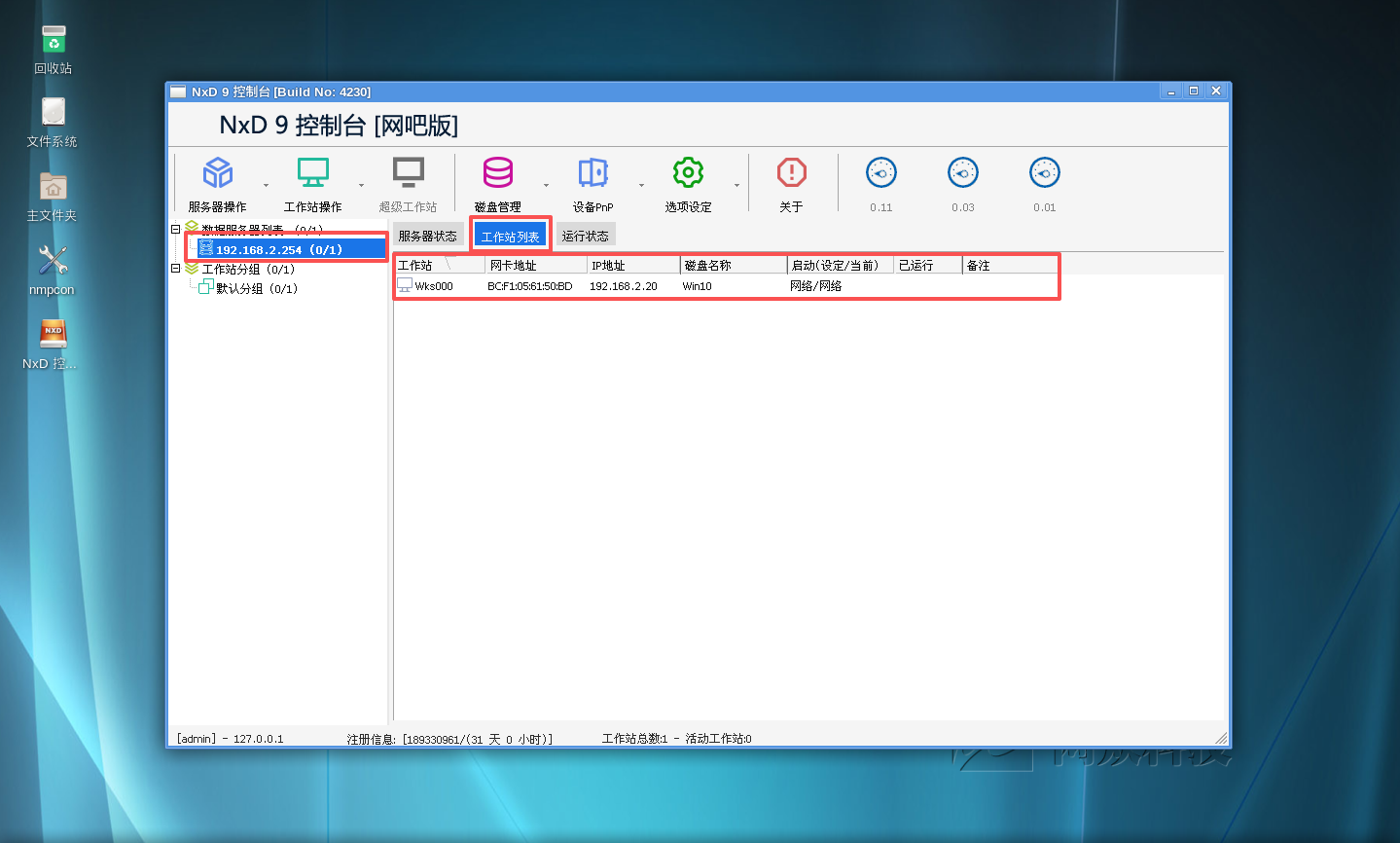The image size is (1400, 843).
Task: Click the 工作站操作 workstation icon
Action: (313, 173)
